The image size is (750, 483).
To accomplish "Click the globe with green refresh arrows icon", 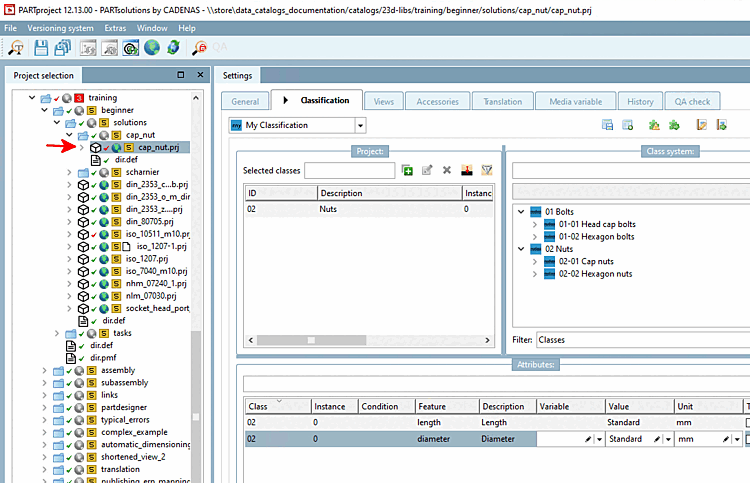I will (173, 47).
